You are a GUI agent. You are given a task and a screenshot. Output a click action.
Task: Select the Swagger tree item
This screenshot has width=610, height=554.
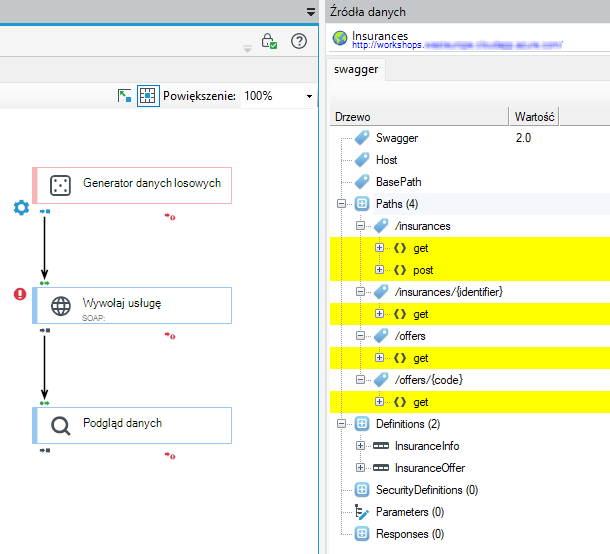pyautogui.click(x=397, y=138)
